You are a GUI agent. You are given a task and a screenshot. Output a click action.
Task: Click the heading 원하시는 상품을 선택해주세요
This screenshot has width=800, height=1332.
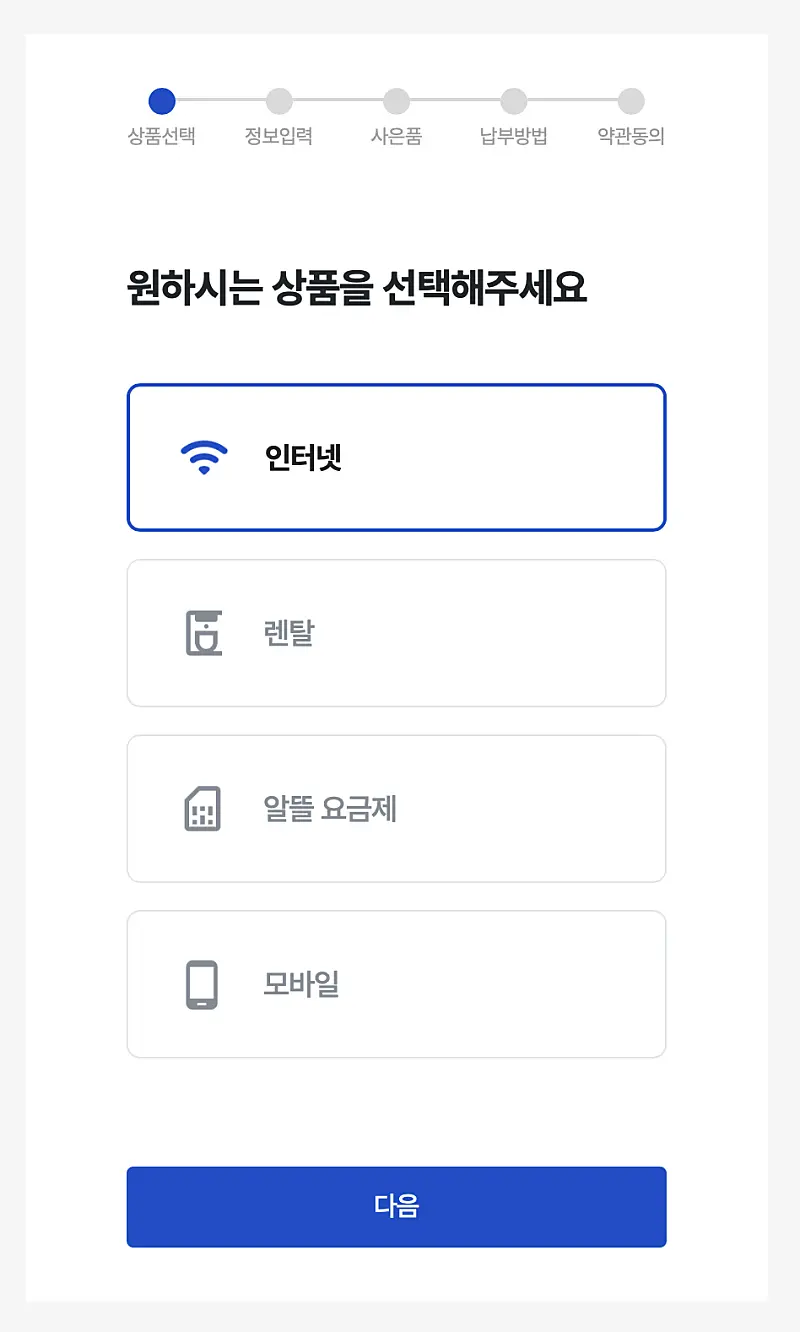coord(357,289)
